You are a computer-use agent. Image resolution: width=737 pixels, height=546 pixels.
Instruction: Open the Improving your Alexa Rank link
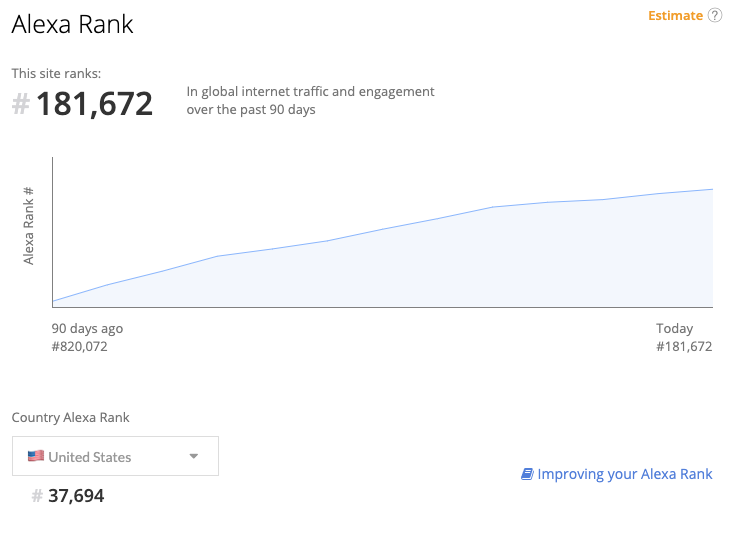(x=624, y=474)
